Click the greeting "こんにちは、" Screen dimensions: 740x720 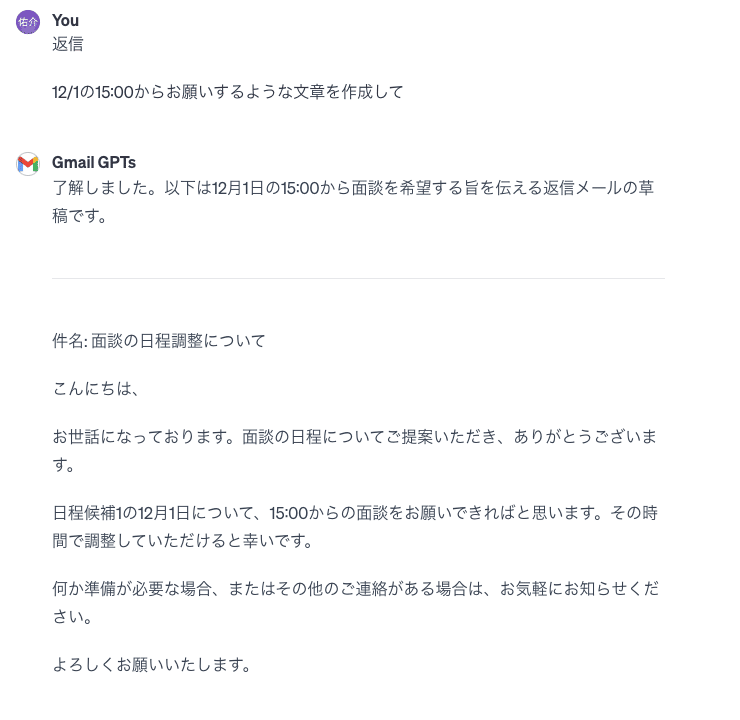[x=93, y=389]
